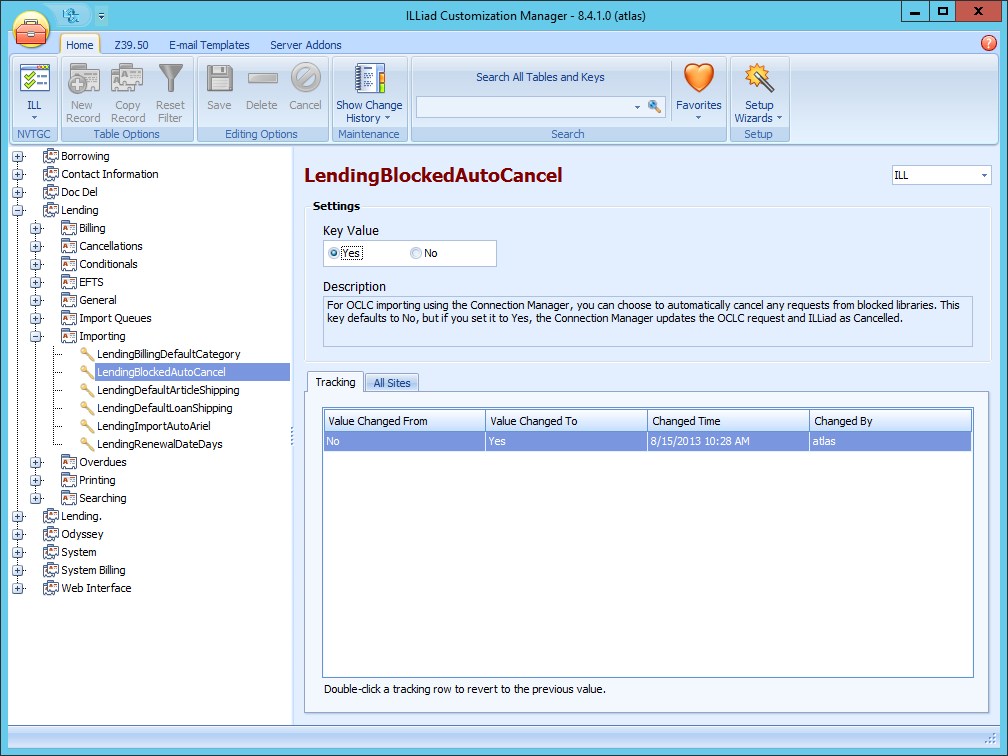Image resolution: width=1008 pixels, height=756 pixels.
Task: Open the Favorites heart icon
Action: pyautogui.click(x=698, y=78)
